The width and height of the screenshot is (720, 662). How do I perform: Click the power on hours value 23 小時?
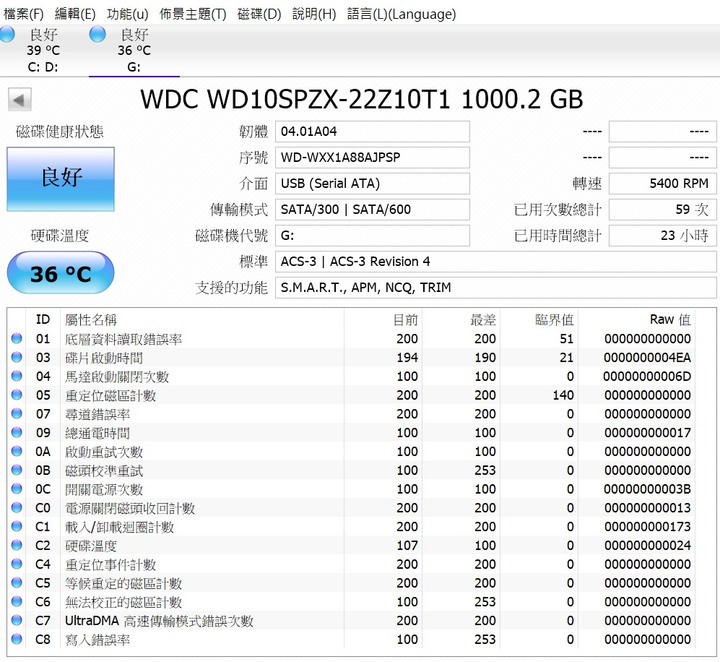[663, 236]
